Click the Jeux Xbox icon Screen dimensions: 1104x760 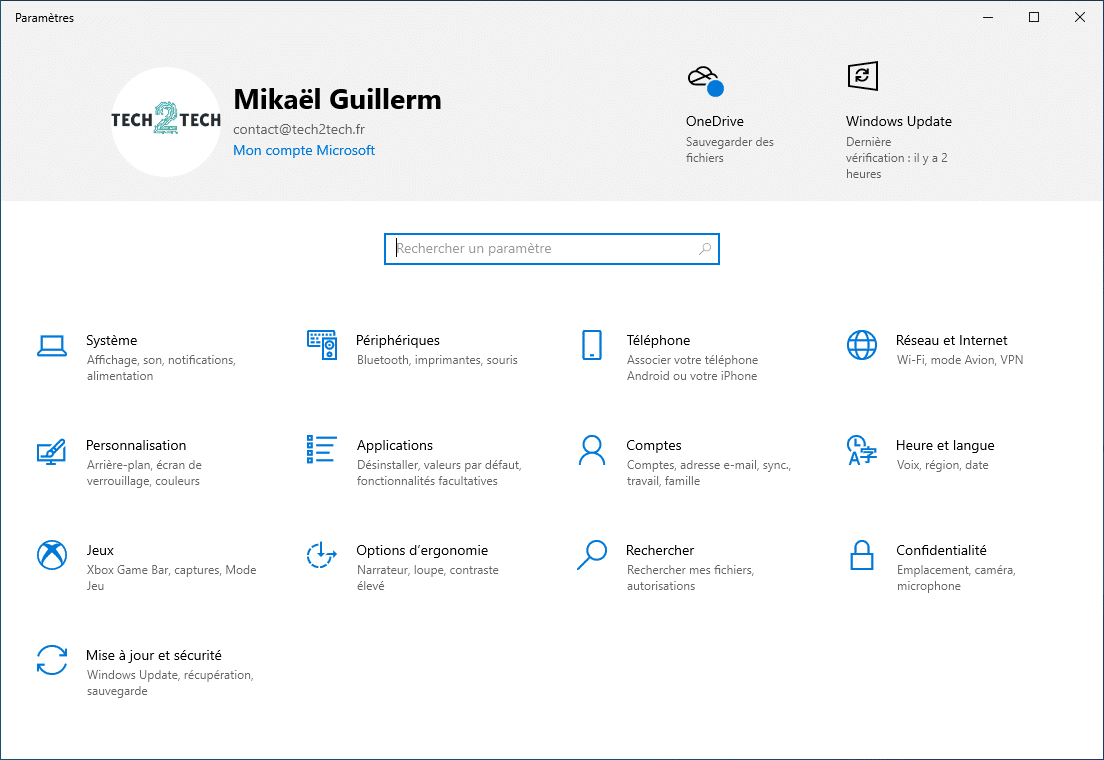click(51, 555)
